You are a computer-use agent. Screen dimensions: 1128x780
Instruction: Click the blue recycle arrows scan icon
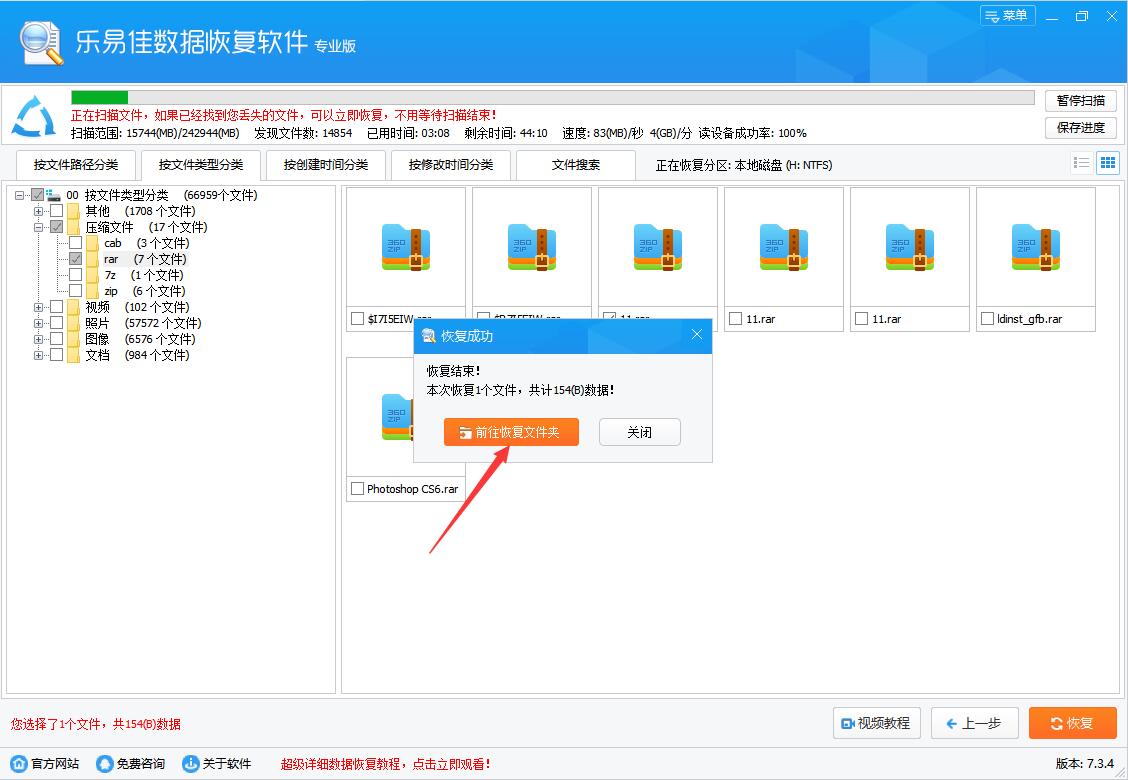pos(35,116)
